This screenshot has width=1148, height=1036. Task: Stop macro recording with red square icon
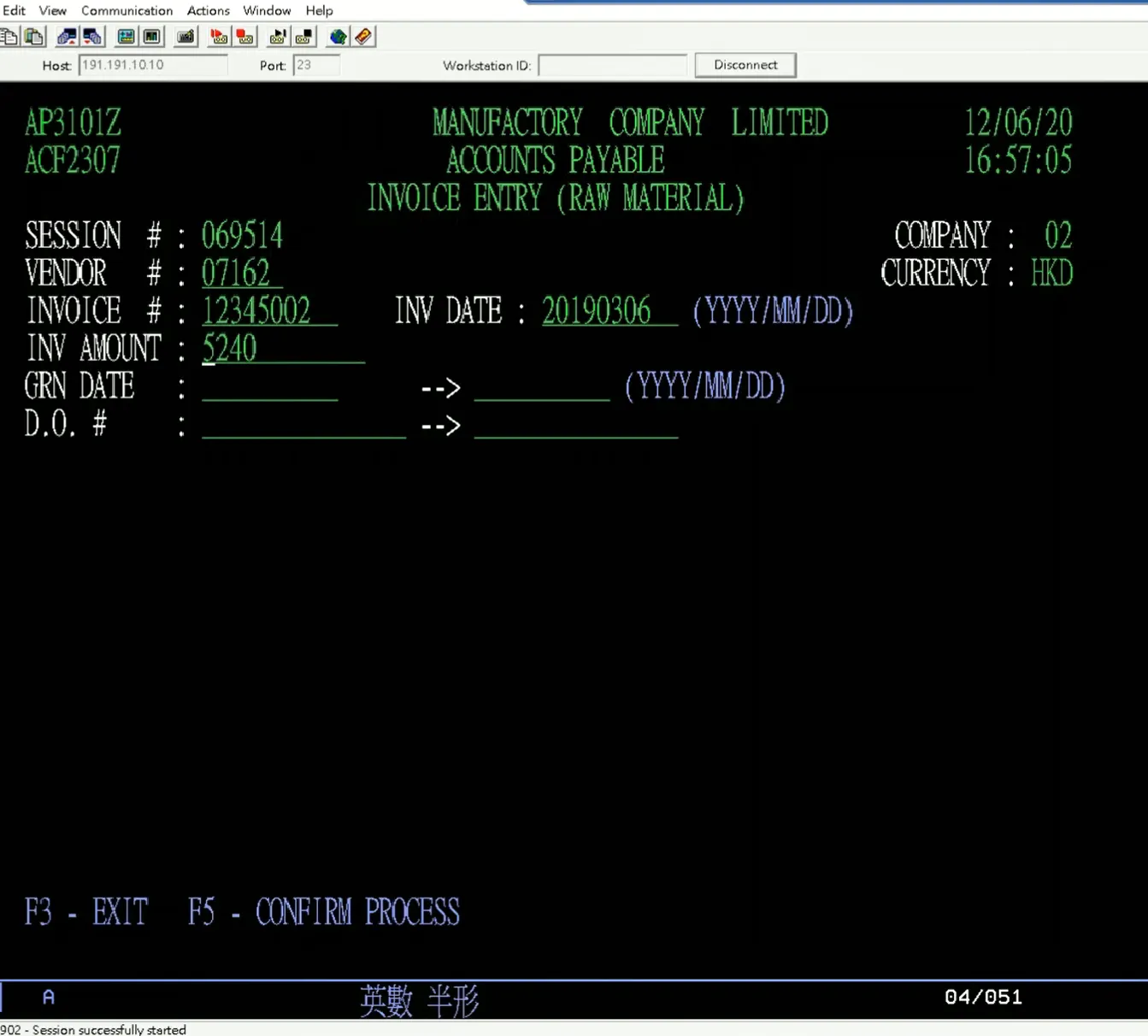click(245, 37)
